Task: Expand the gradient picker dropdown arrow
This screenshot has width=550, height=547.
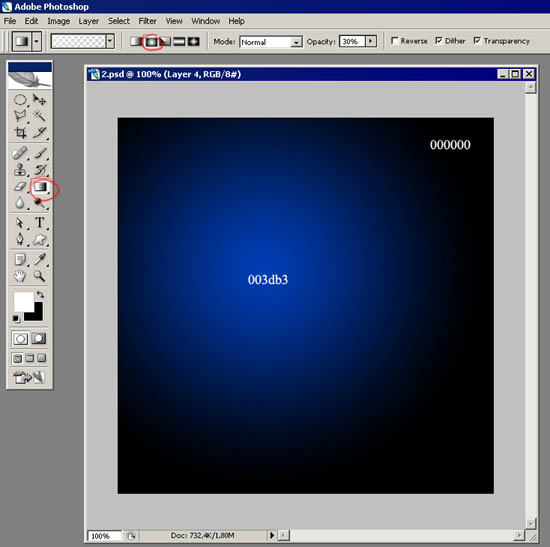Action: coord(110,41)
